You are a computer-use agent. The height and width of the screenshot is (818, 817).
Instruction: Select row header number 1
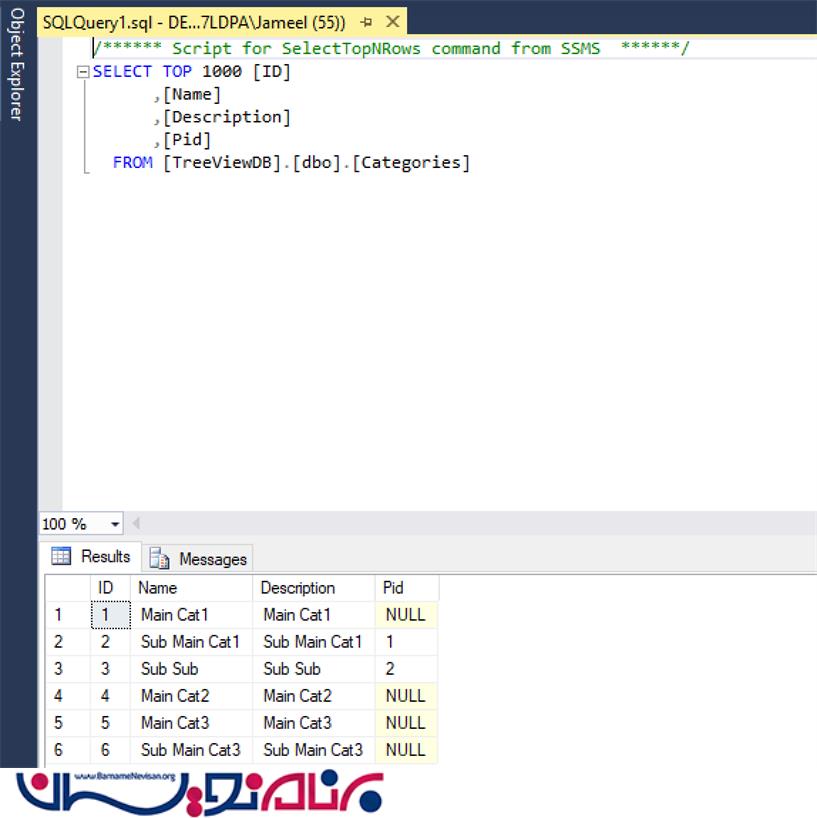click(x=68, y=615)
